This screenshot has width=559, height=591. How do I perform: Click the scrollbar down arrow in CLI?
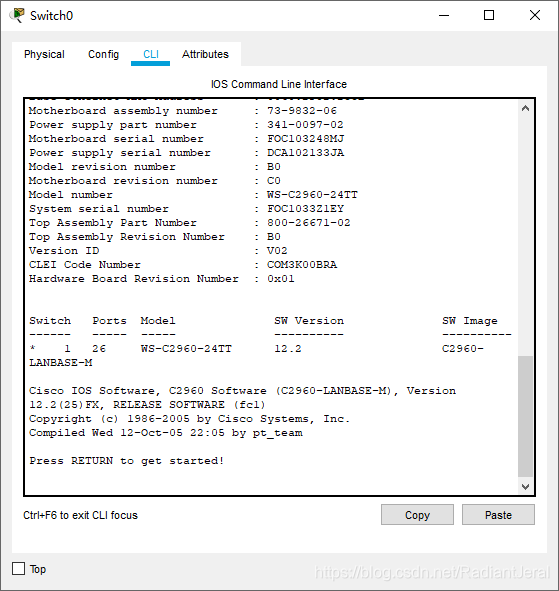(x=525, y=487)
